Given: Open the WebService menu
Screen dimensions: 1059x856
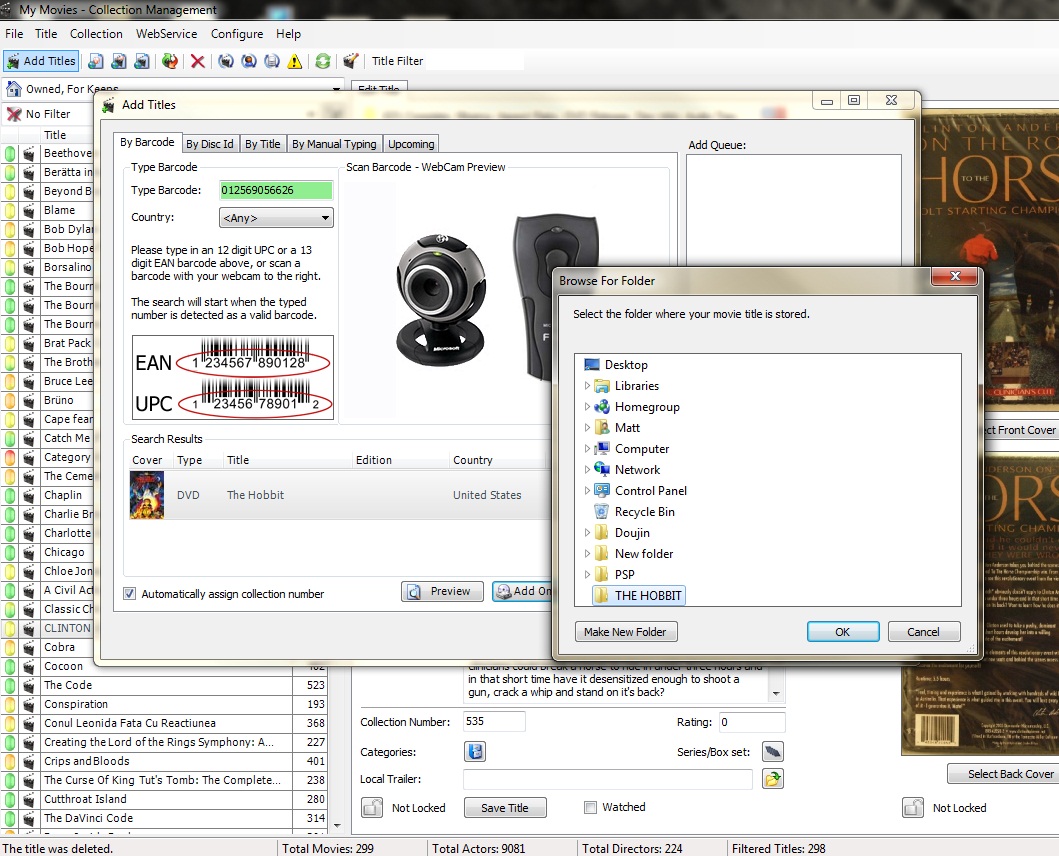Looking at the screenshot, I should 166,33.
